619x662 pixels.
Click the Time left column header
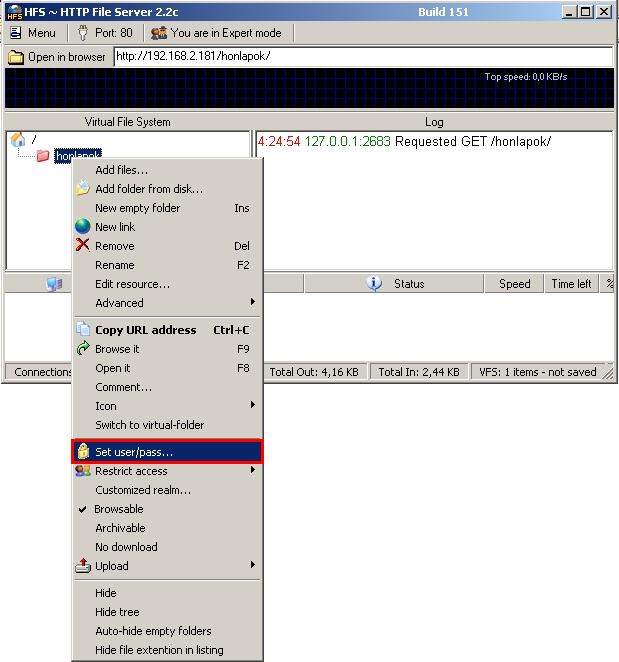pyautogui.click(x=571, y=283)
